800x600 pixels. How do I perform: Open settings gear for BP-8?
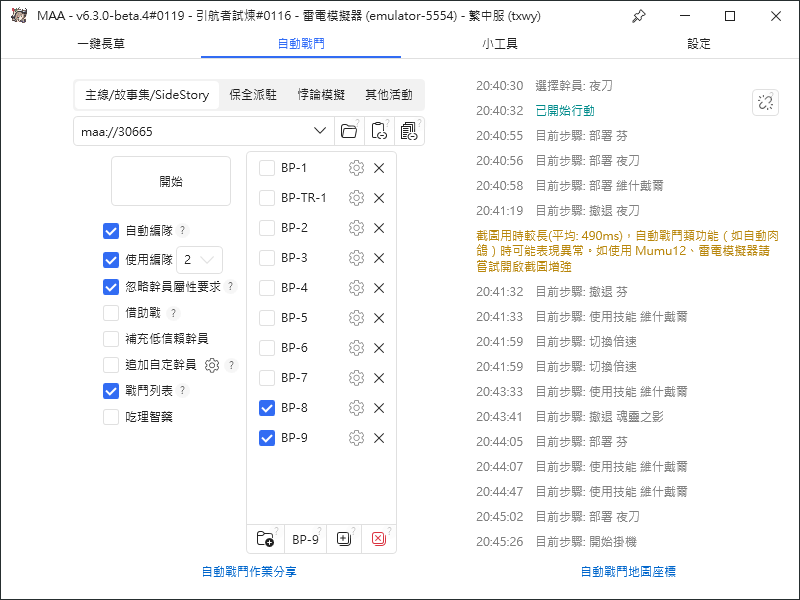356,408
